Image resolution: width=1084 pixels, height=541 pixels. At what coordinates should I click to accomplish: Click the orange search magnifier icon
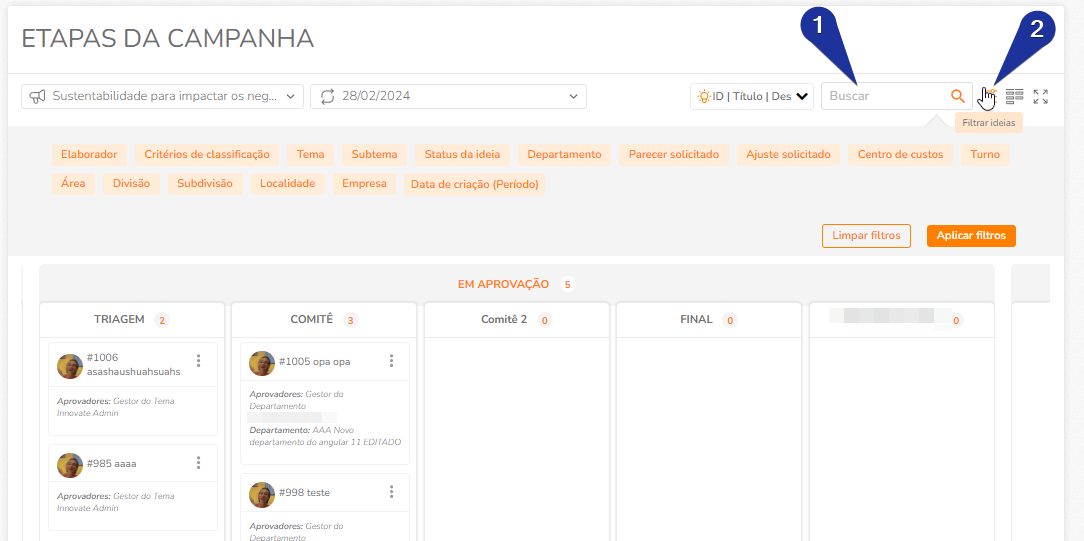(x=957, y=96)
